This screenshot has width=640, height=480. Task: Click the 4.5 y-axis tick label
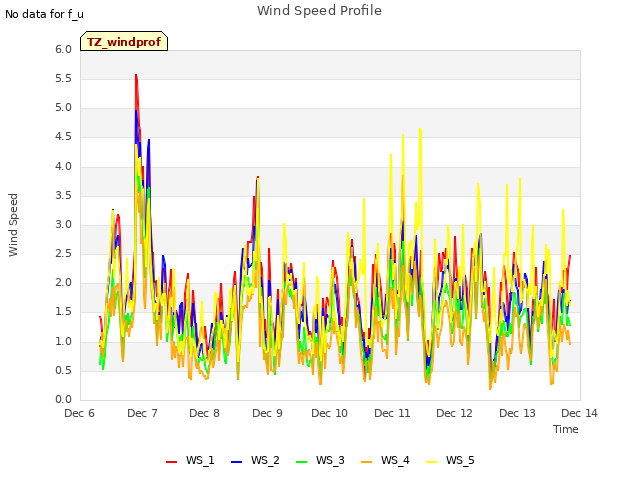63,137
